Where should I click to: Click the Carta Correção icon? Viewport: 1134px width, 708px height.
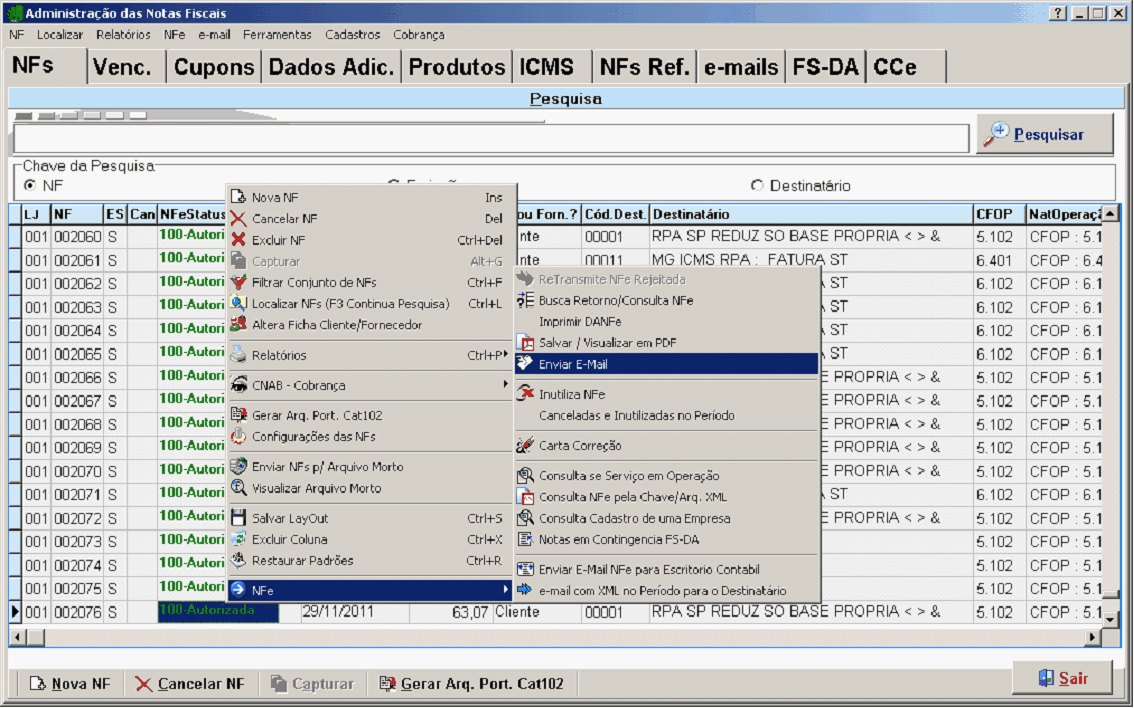[525, 446]
